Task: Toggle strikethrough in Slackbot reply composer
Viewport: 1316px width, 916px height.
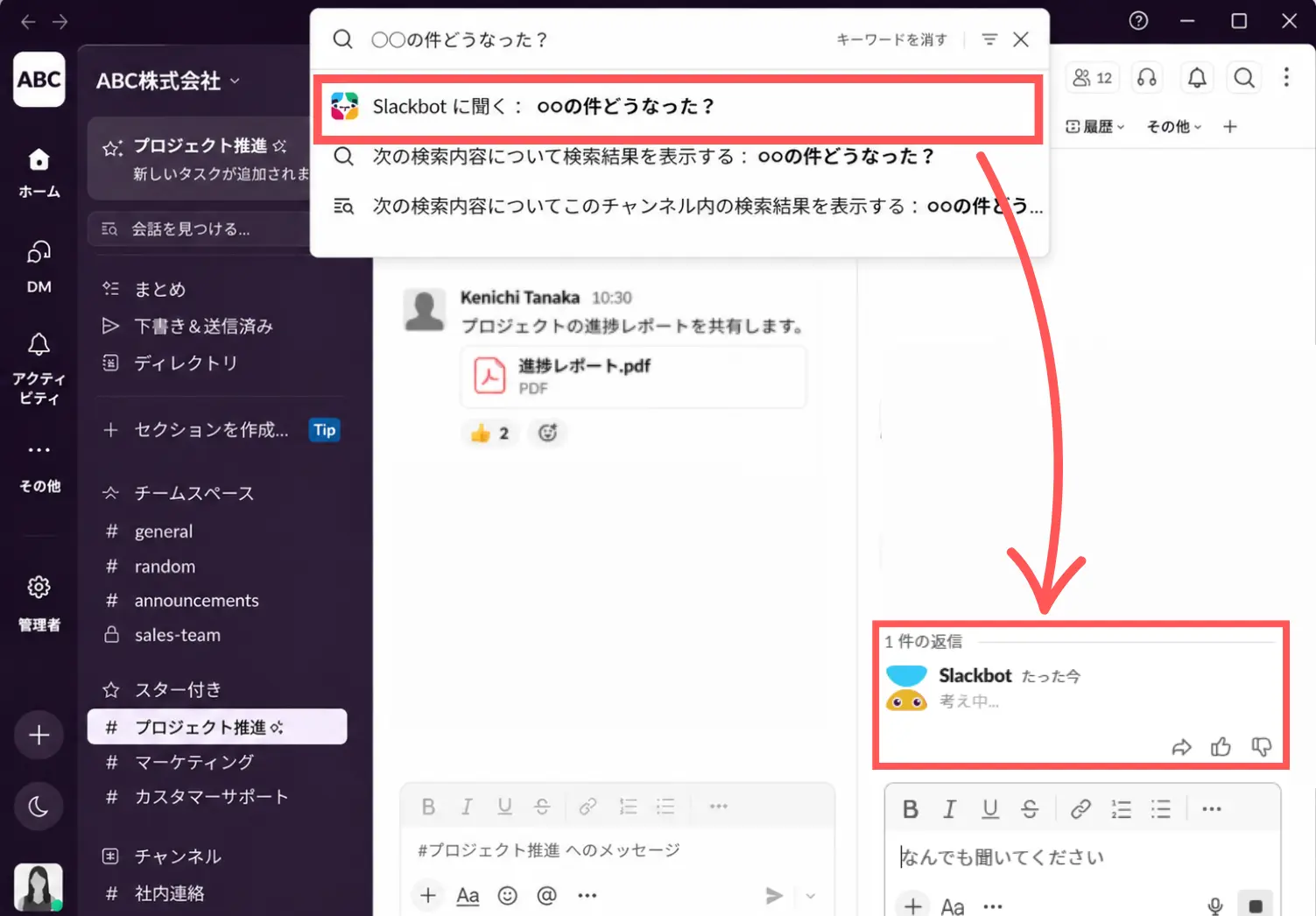Action: pos(1031,809)
